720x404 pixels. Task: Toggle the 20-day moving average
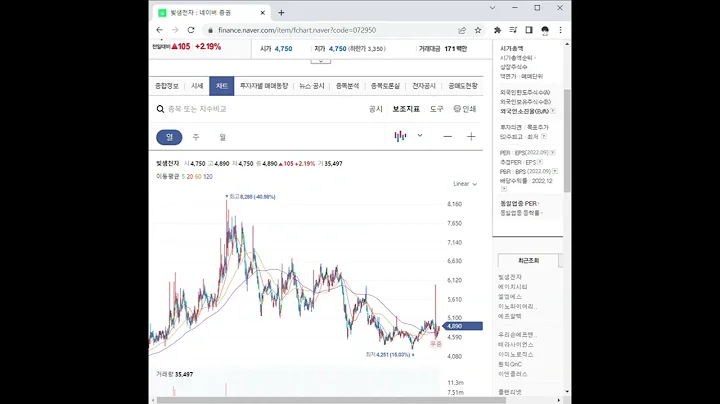click(x=190, y=176)
